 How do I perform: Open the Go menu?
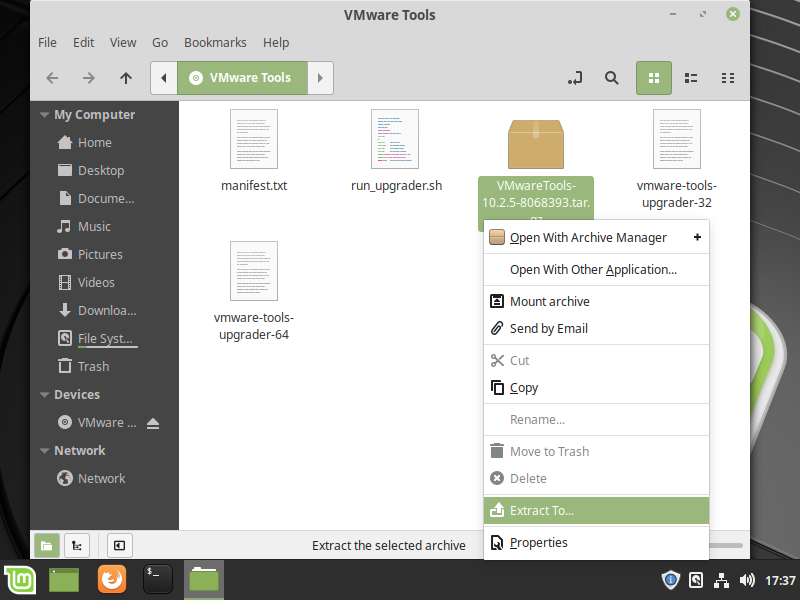(x=160, y=43)
